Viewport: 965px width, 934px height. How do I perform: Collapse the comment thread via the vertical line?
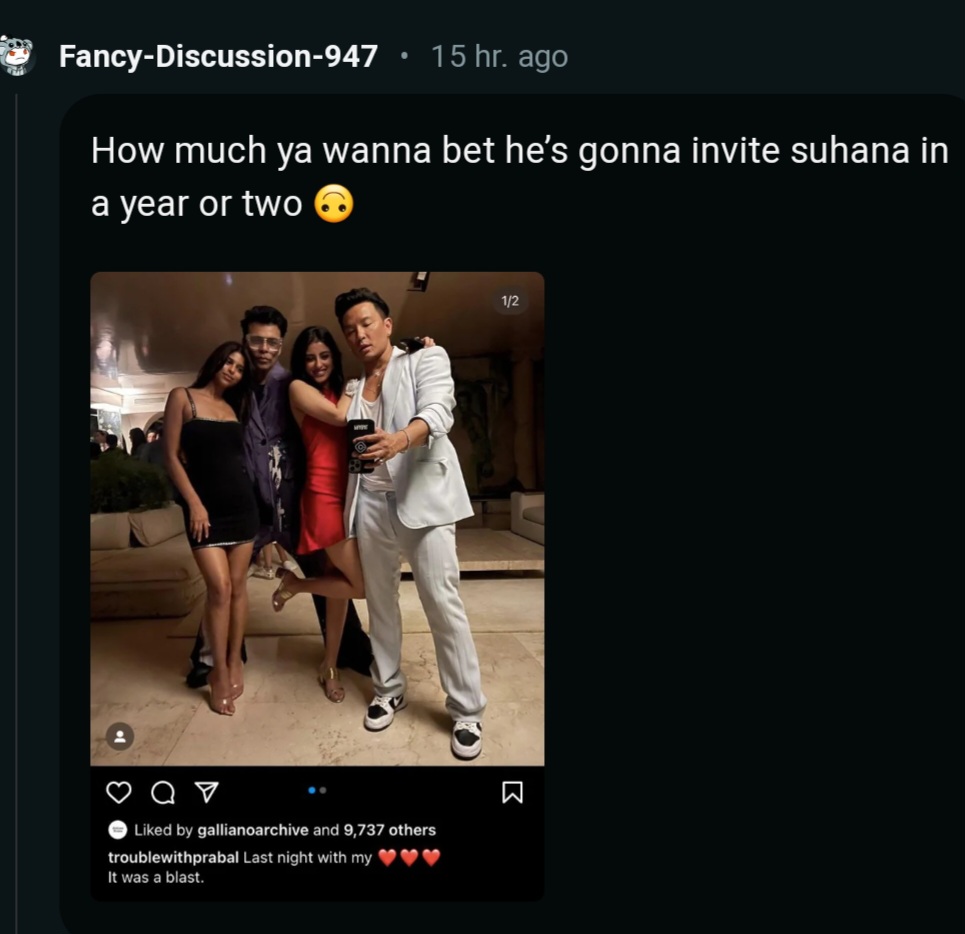pyautogui.click(x=16, y=500)
